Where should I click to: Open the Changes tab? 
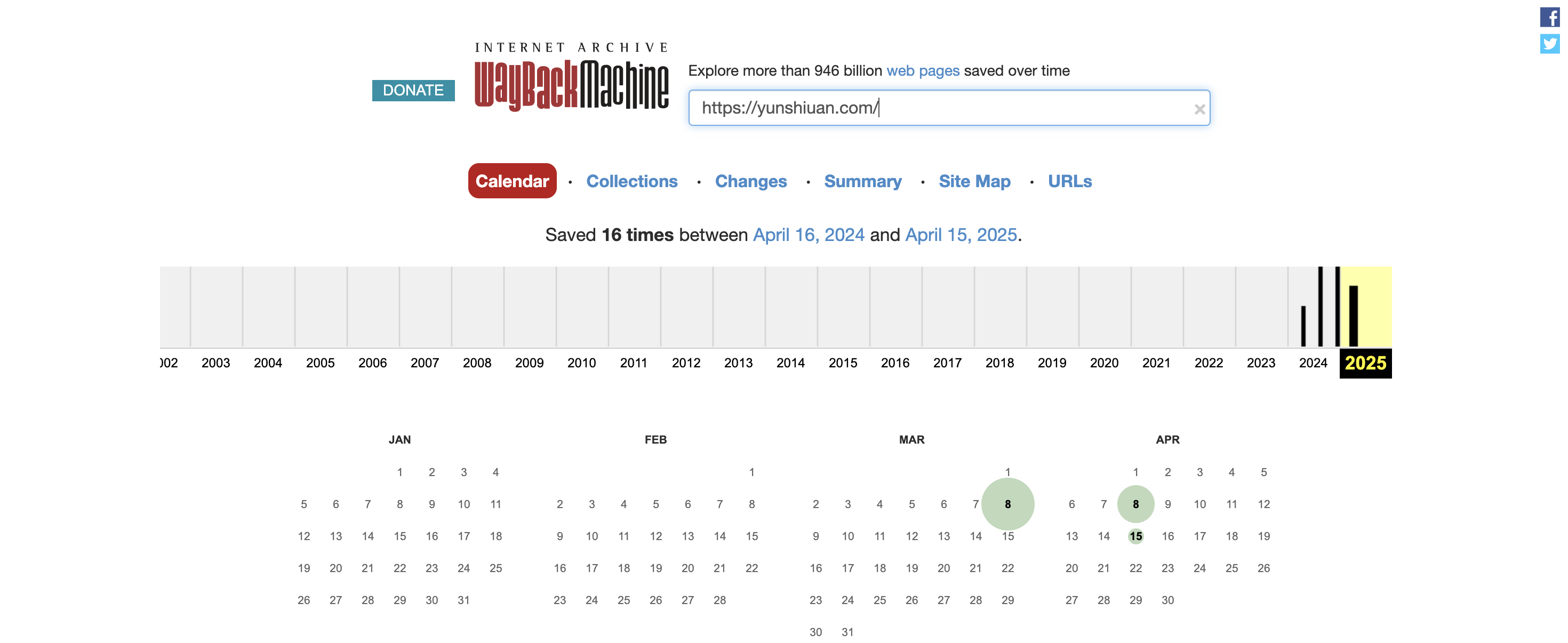[750, 181]
